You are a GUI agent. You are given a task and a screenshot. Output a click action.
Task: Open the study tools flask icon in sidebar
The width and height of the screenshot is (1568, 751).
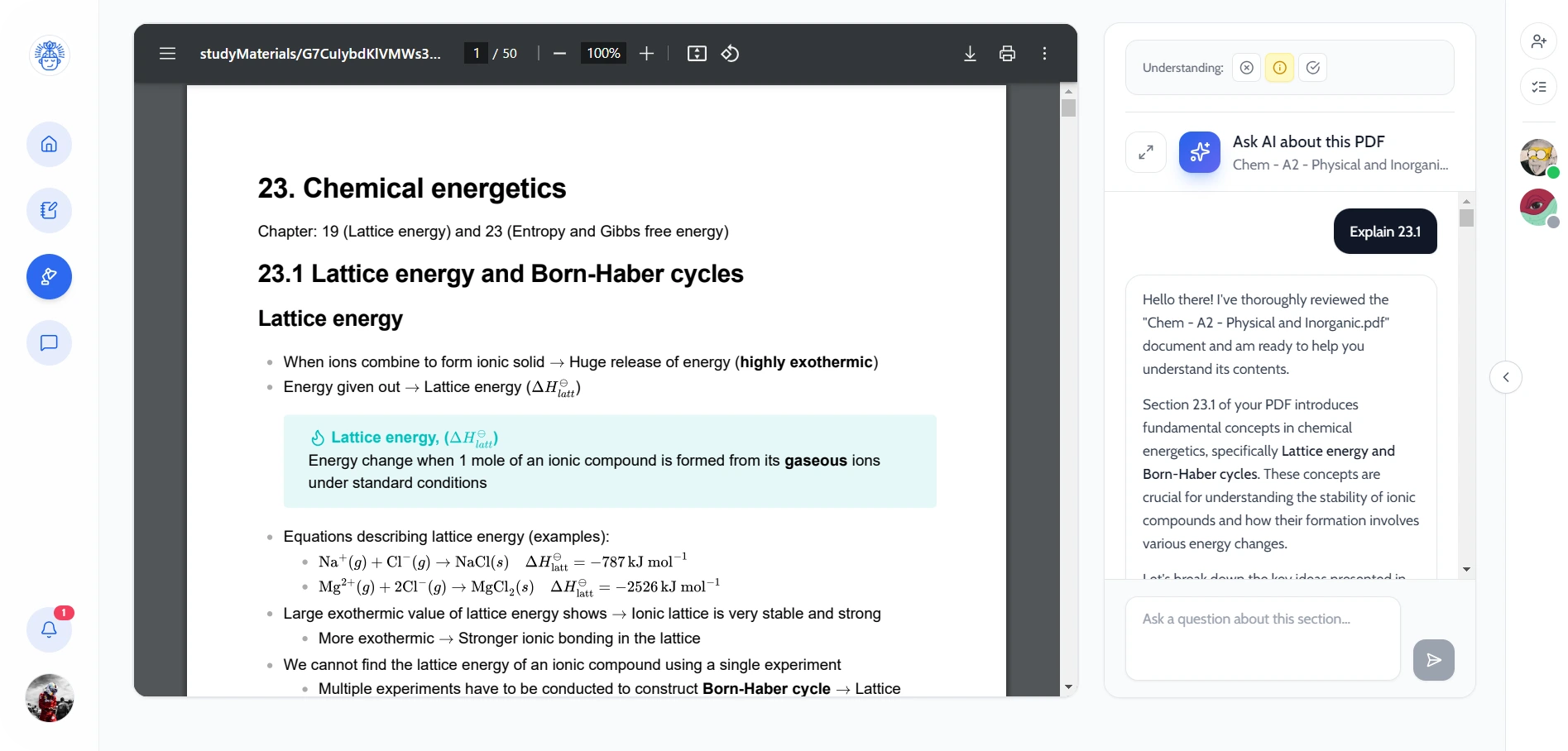pos(49,276)
